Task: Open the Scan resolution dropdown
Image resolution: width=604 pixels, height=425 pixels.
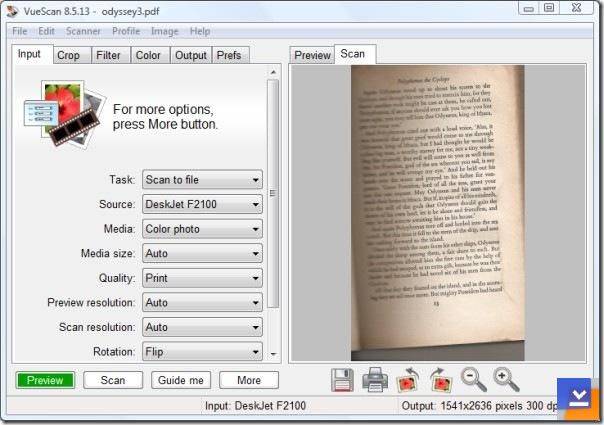Action: (x=202, y=327)
